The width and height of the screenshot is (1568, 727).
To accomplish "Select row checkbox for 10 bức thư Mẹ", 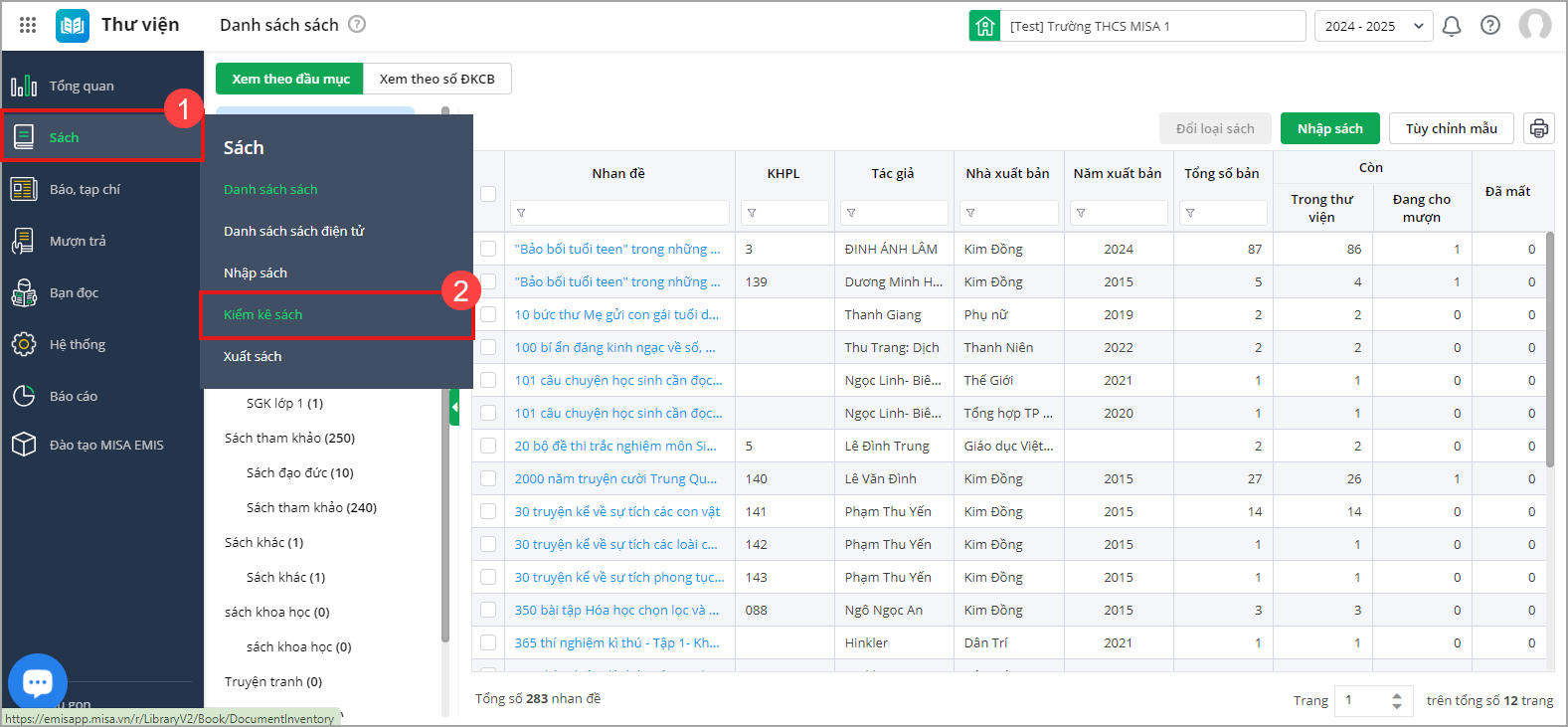I will click(x=488, y=314).
